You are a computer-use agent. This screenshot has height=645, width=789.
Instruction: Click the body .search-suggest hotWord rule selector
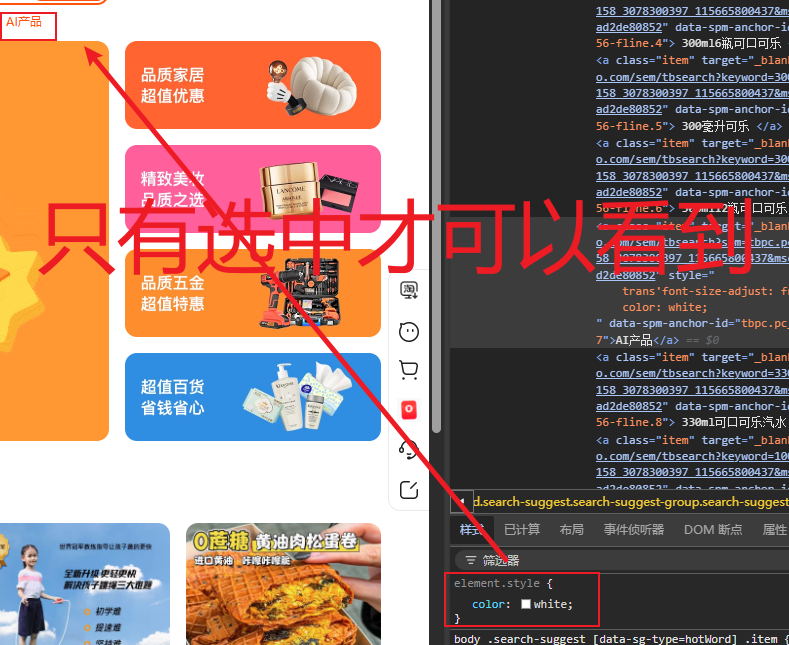tap(615, 639)
